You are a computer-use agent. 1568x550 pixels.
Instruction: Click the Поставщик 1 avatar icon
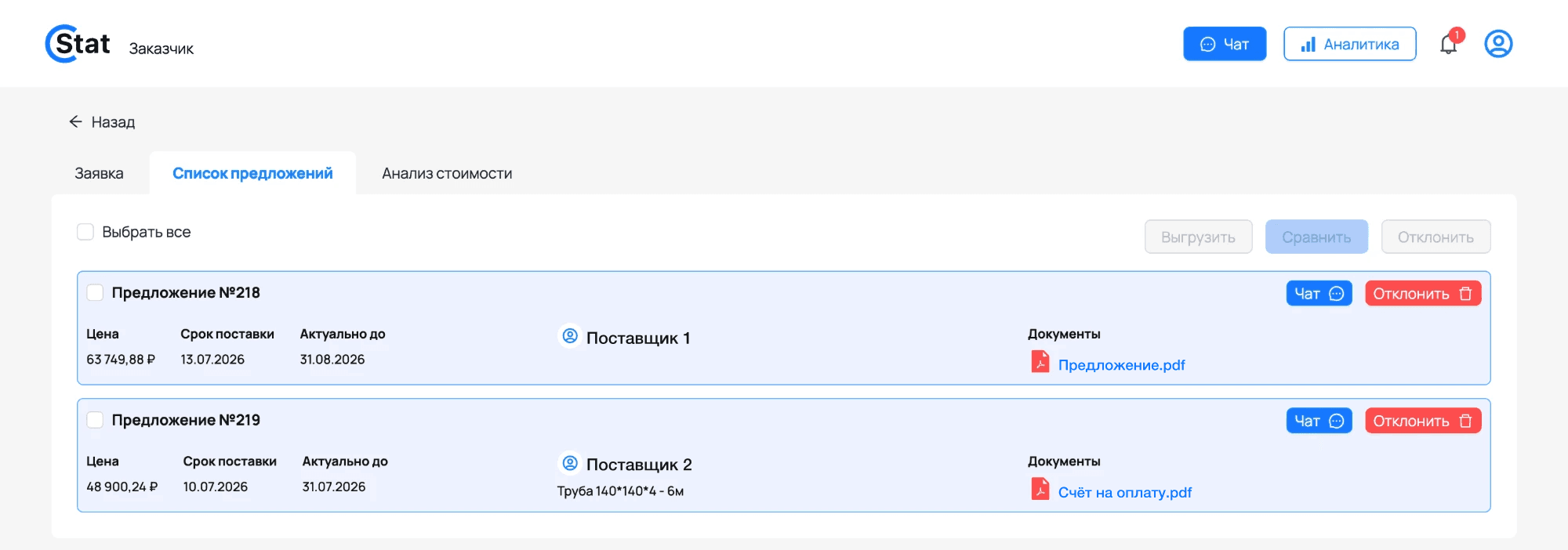click(570, 336)
